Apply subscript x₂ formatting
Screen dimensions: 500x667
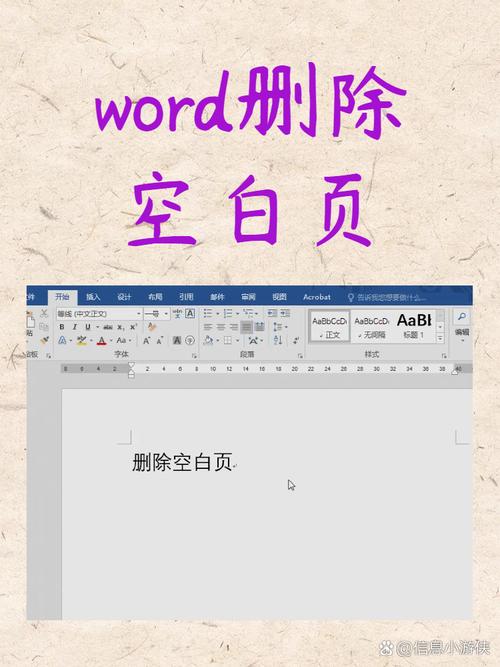[120, 327]
